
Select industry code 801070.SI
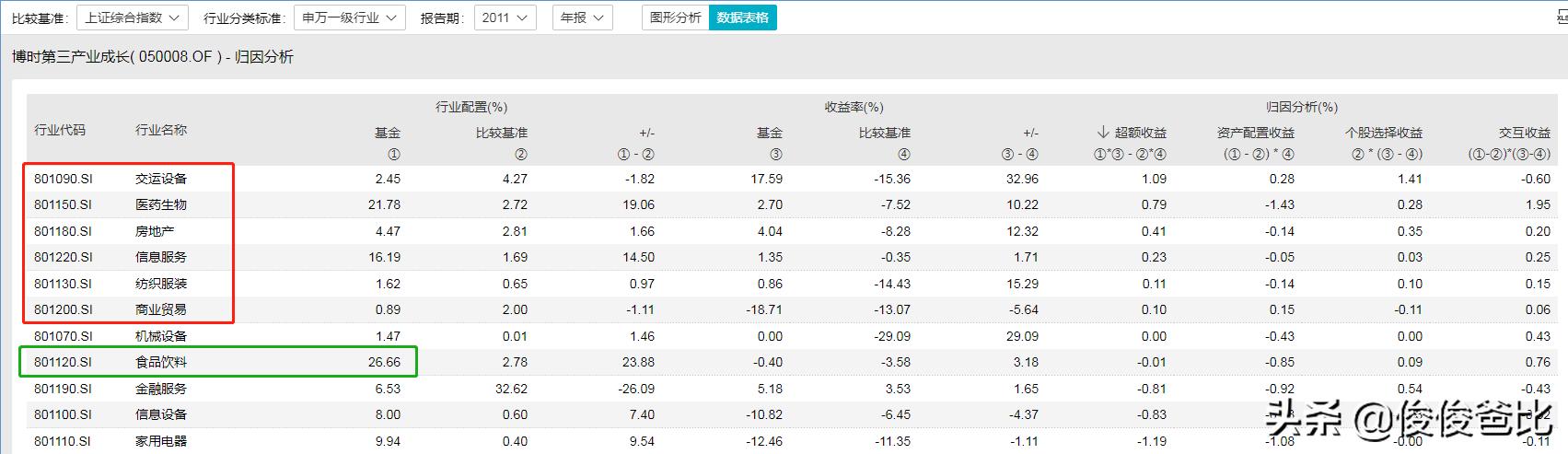pos(64,336)
